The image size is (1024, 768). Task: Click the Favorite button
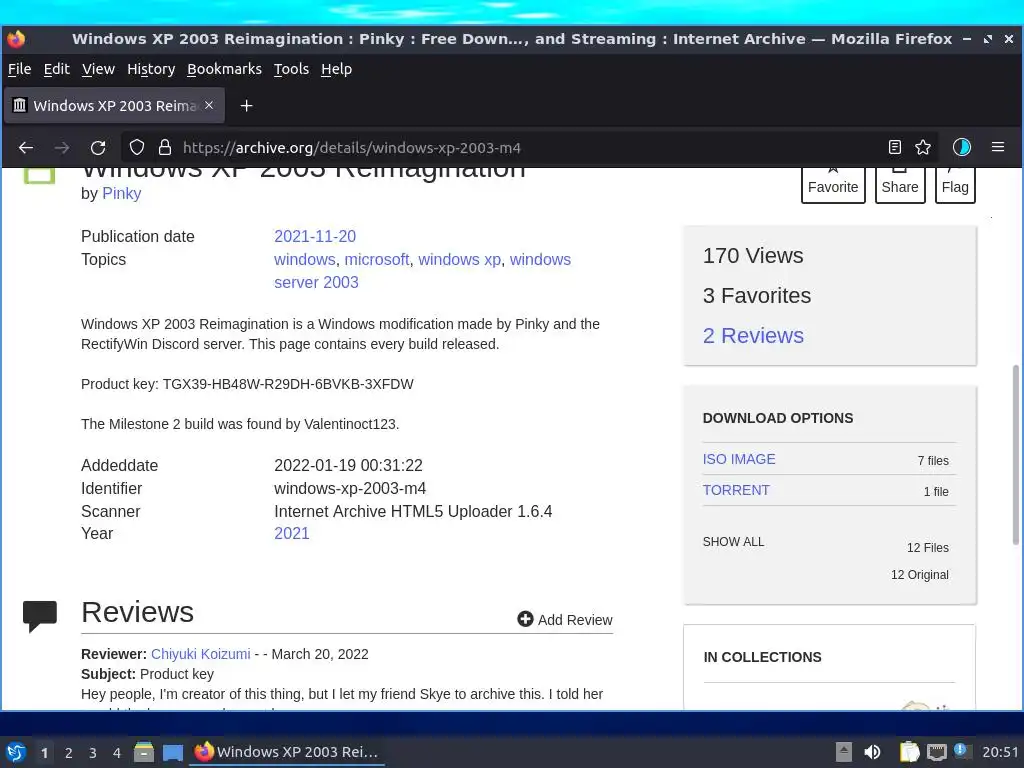point(833,185)
